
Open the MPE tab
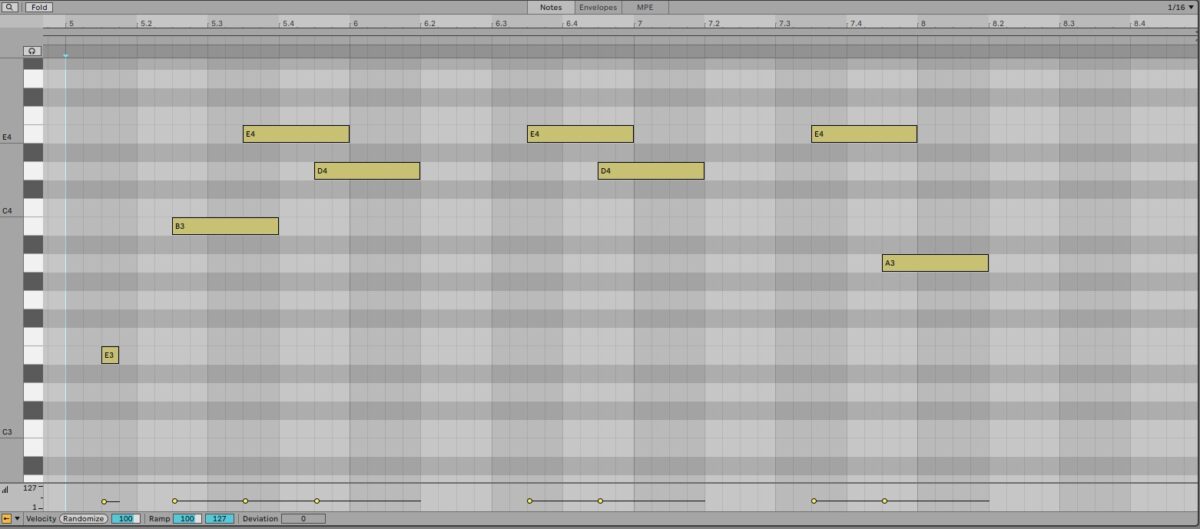click(x=645, y=7)
